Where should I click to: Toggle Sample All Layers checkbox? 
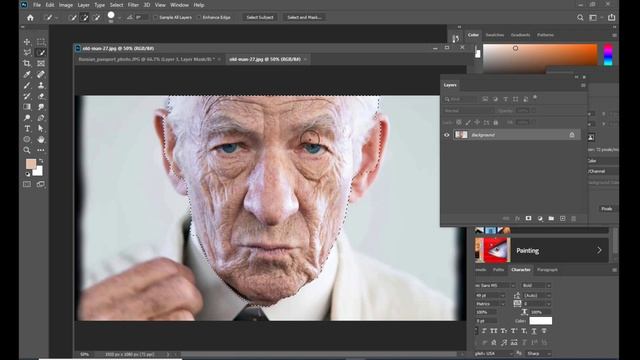156,18
